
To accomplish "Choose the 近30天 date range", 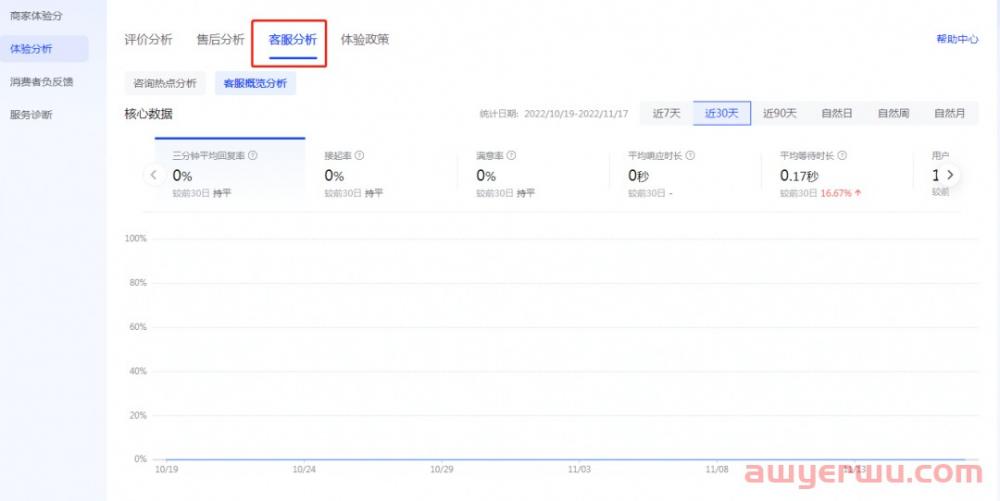I will (x=722, y=113).
